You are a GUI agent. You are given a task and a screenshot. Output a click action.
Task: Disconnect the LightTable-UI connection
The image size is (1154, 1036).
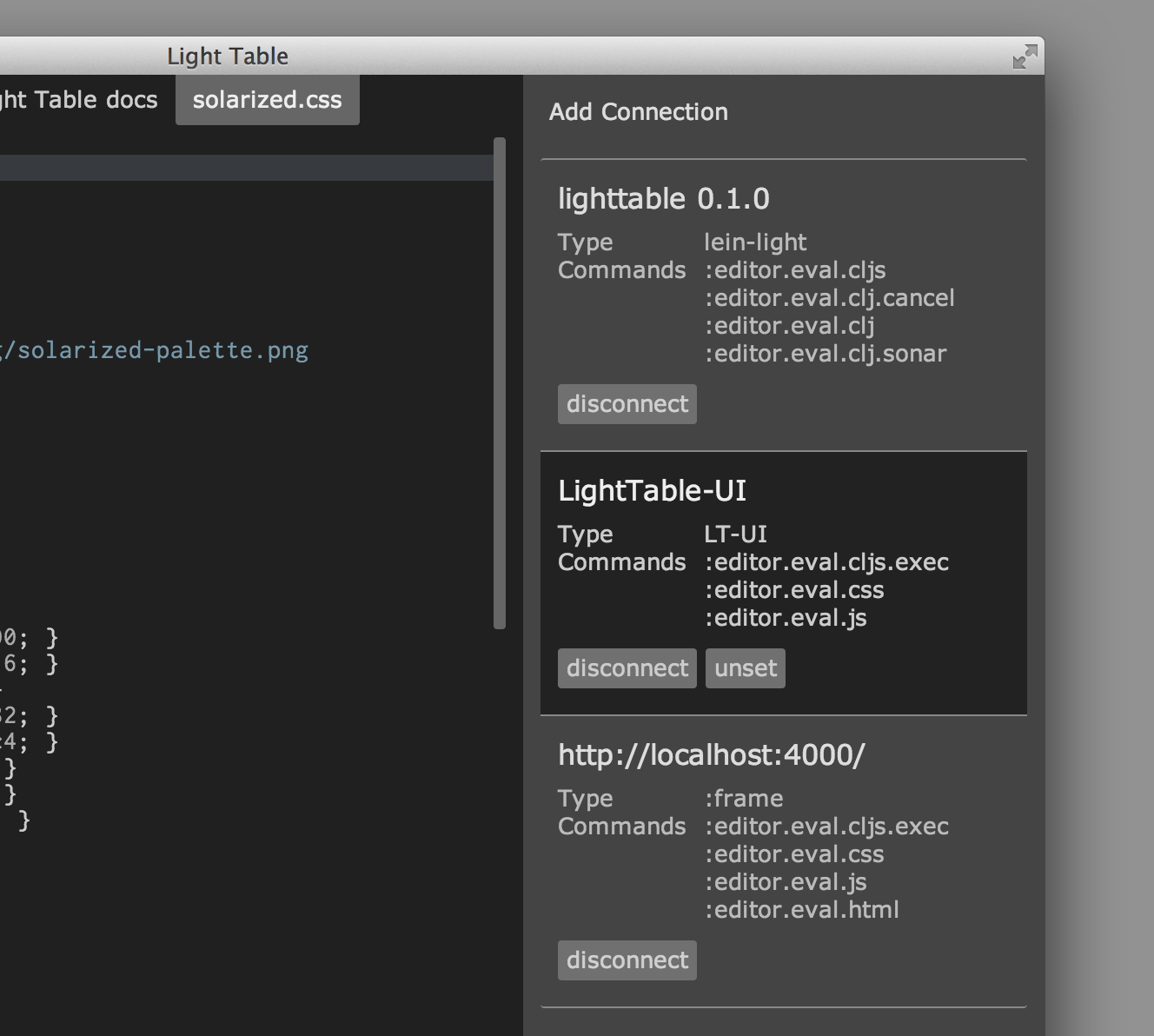click(x=627, y=668)
